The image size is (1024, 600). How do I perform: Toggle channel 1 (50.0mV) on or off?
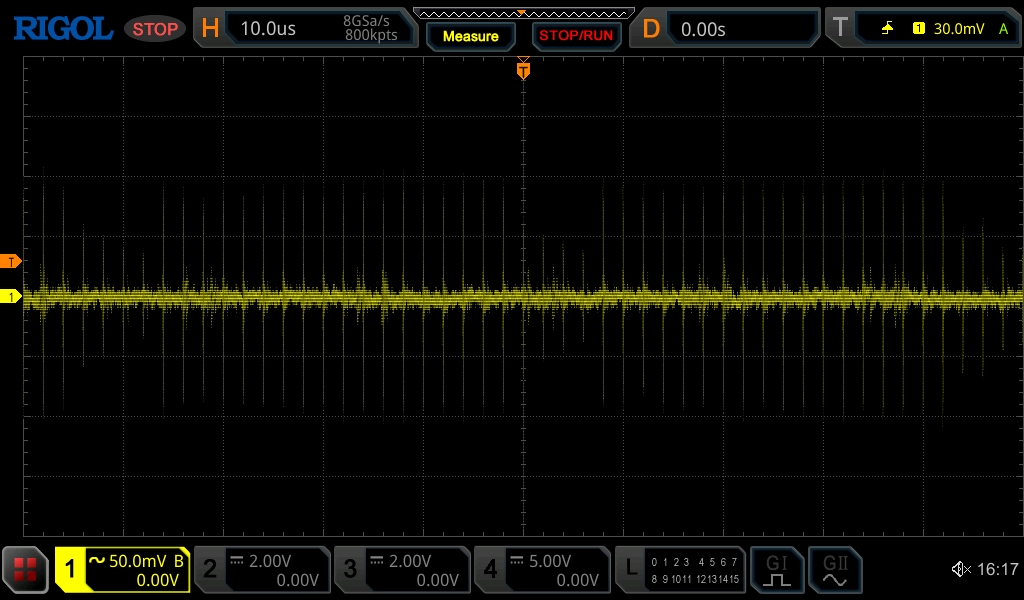coord(122,570)
